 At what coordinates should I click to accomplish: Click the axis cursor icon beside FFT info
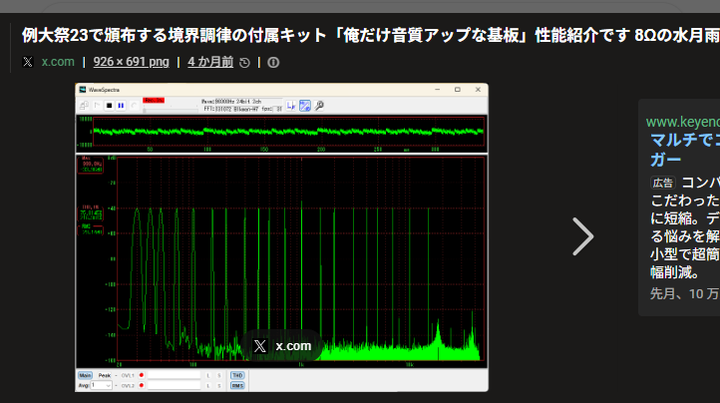pos(291,106)
